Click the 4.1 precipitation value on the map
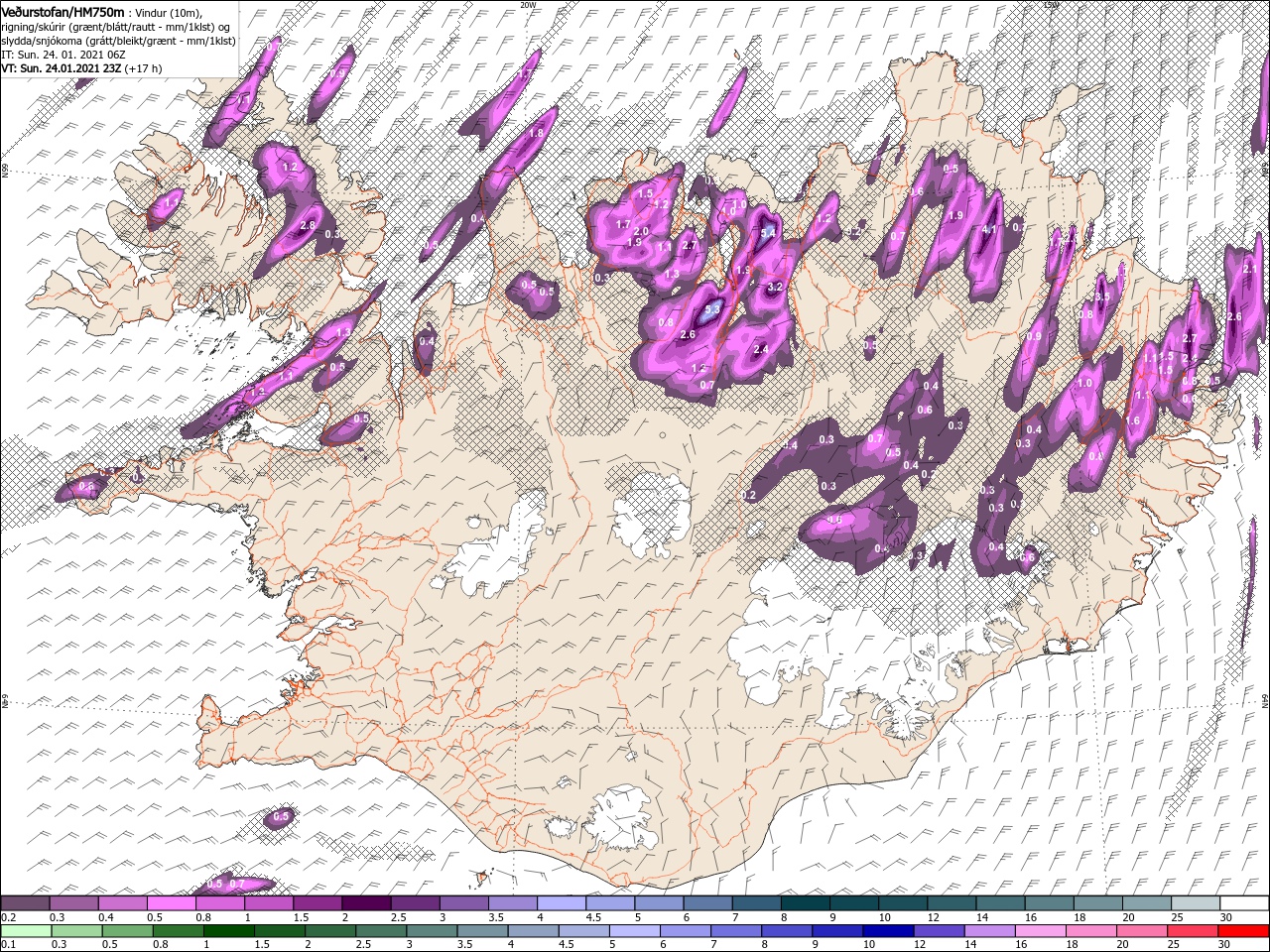1270x952 pixels. coord(988,229)
